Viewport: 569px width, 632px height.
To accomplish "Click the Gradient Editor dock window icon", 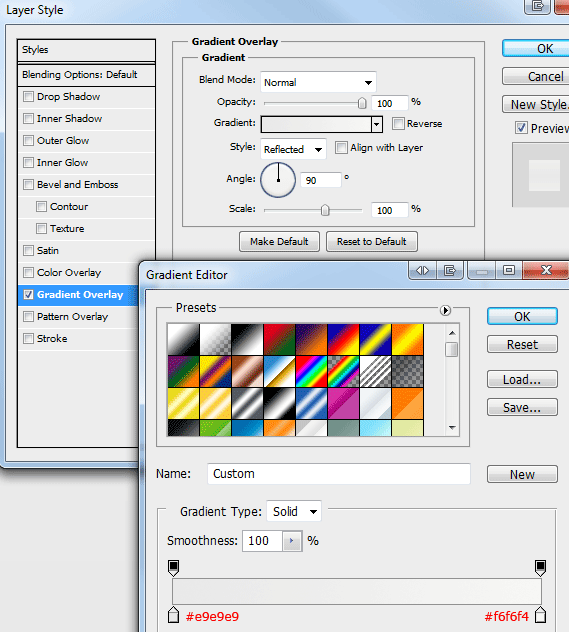I will click(449, 270).
